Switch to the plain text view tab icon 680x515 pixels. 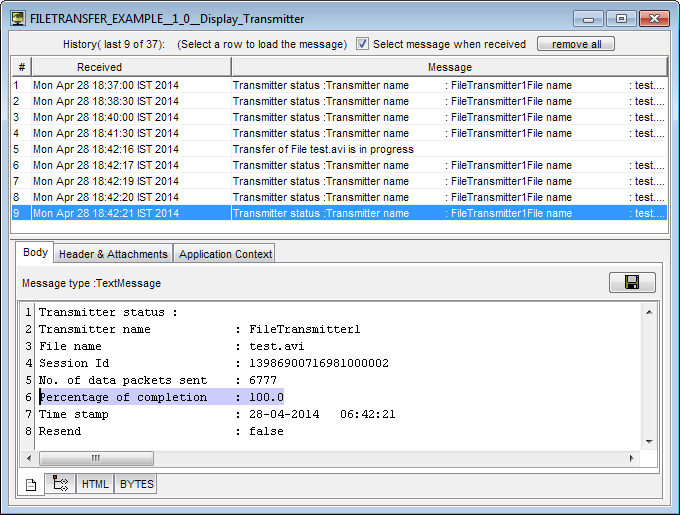(x=31, y=484)
